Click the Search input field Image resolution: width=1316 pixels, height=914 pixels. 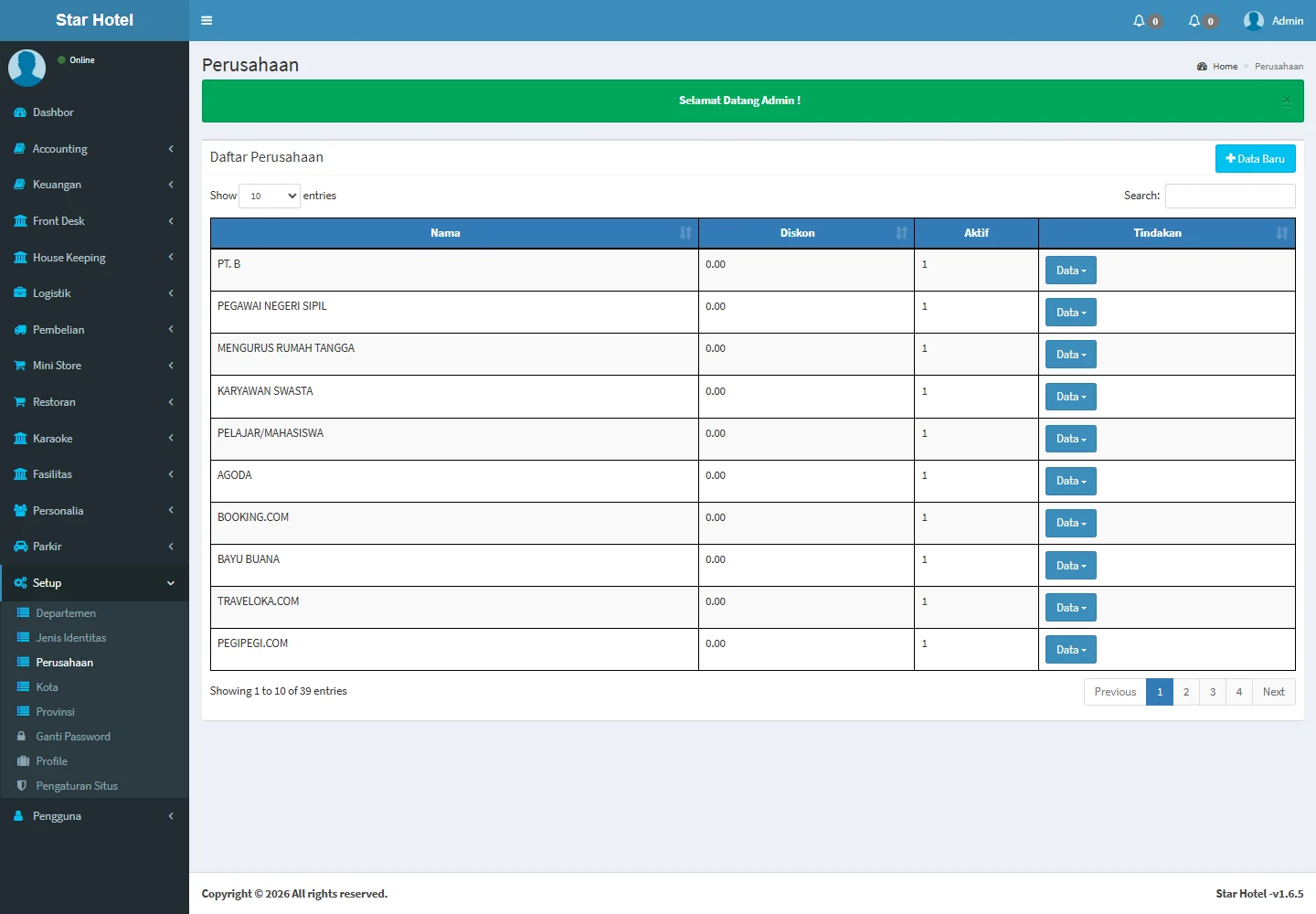click(x=1229, y=196)
